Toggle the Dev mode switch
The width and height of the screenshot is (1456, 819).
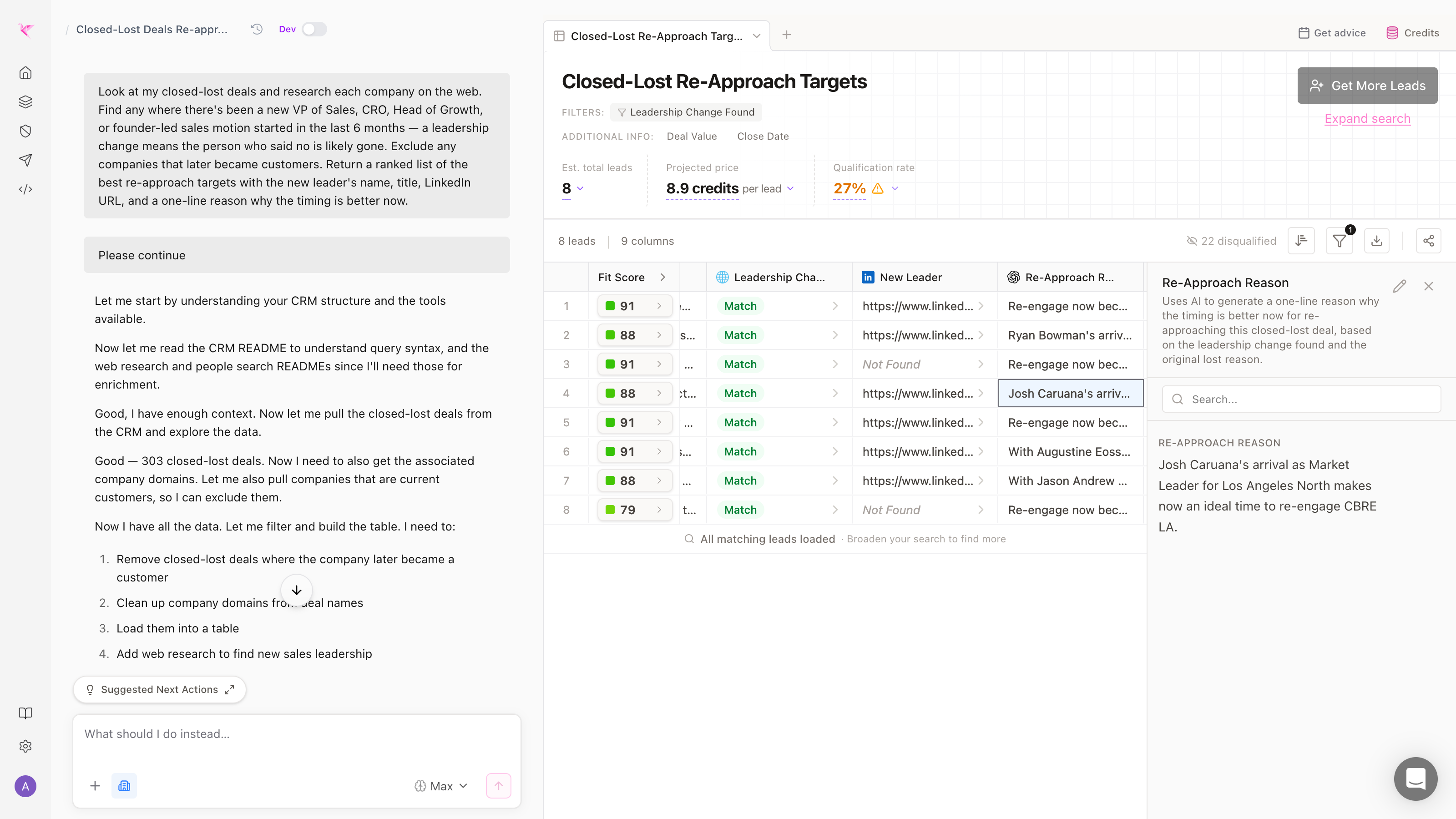click(x=314, y=30)
